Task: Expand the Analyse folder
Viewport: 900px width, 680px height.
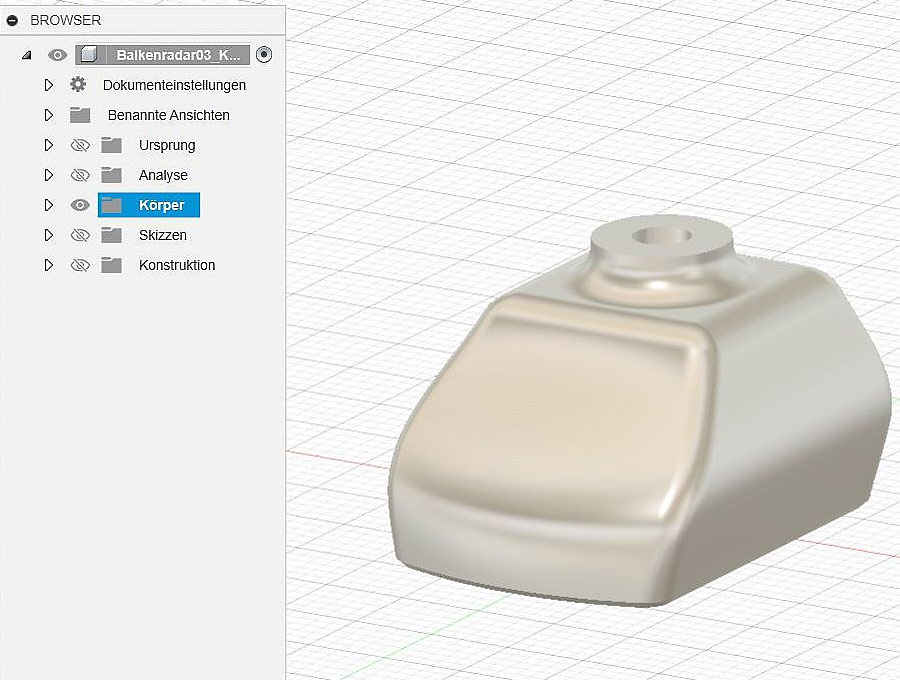Action: [49, 175]
